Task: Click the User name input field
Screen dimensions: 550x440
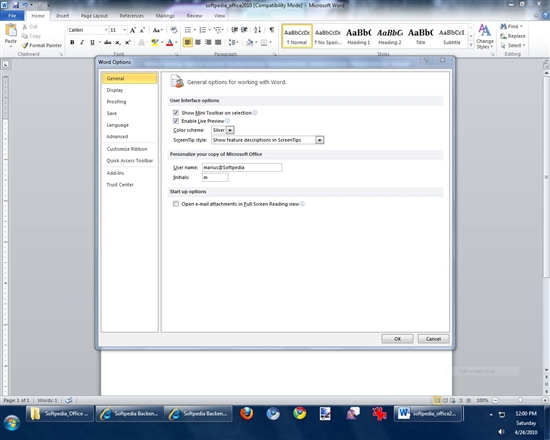Action: point(242,167)
